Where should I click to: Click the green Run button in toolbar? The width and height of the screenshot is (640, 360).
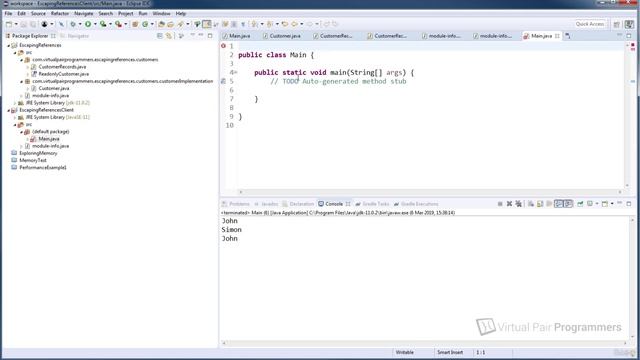[88, 24]
